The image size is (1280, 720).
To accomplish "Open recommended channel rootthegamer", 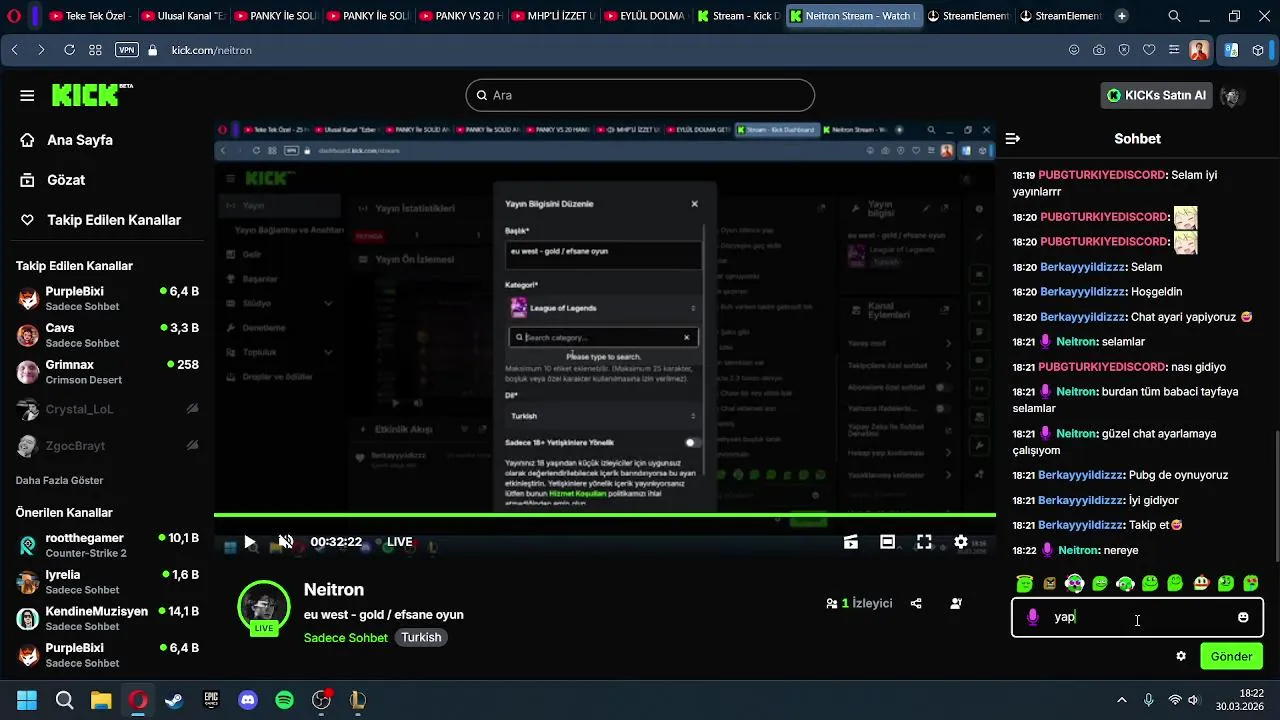I will click(109, 545).
